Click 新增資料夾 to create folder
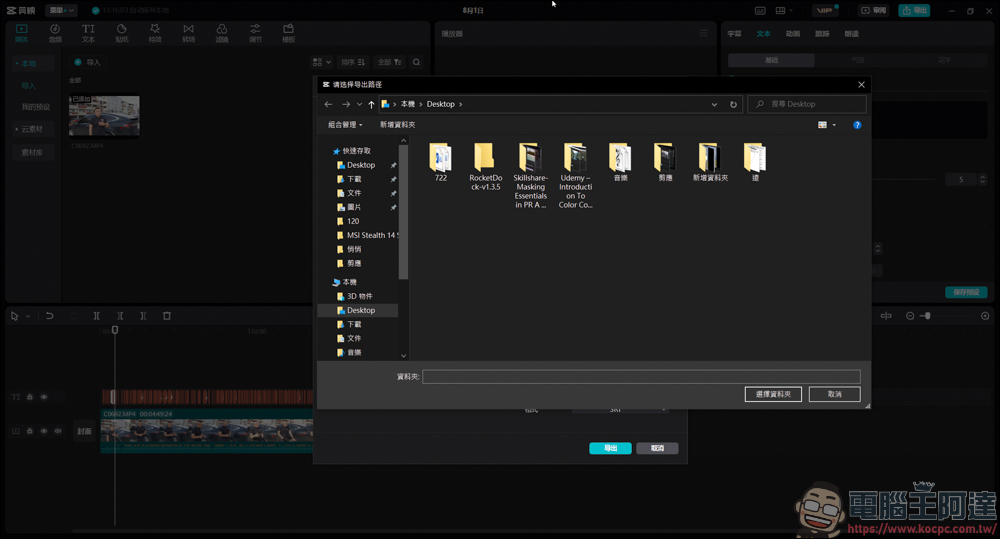Image resolution: width=1000 pixels, height=539 pixels. point(397,125)
